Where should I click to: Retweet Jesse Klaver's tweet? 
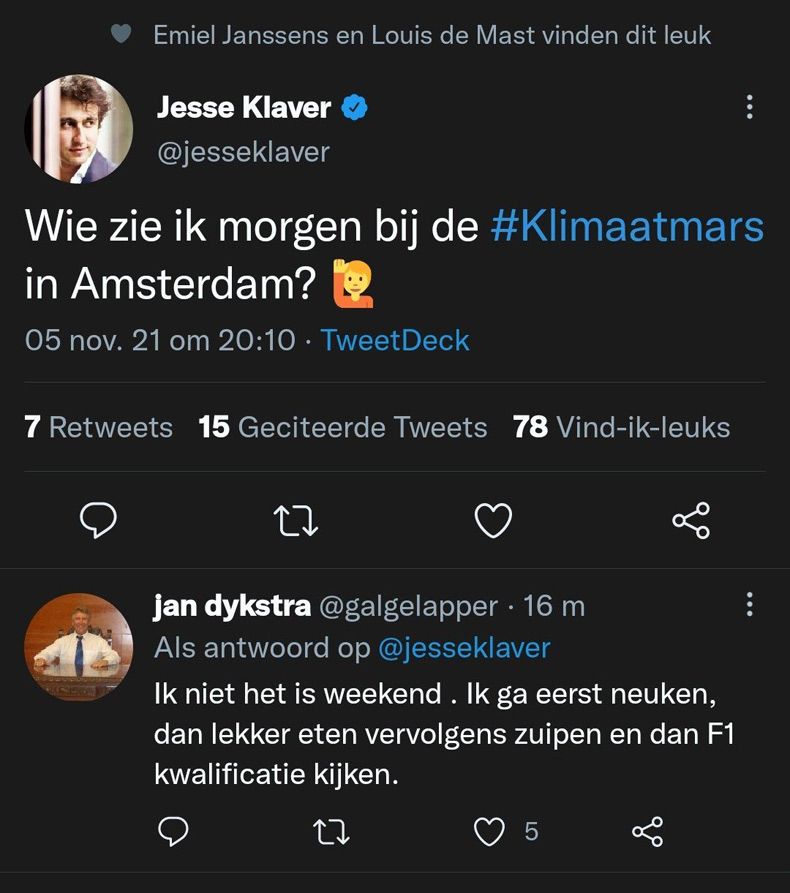pos(295,519)
